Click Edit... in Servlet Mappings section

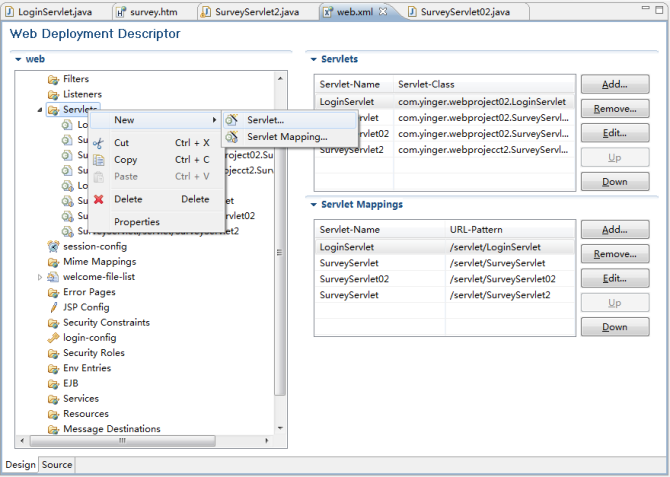point(615,279)
